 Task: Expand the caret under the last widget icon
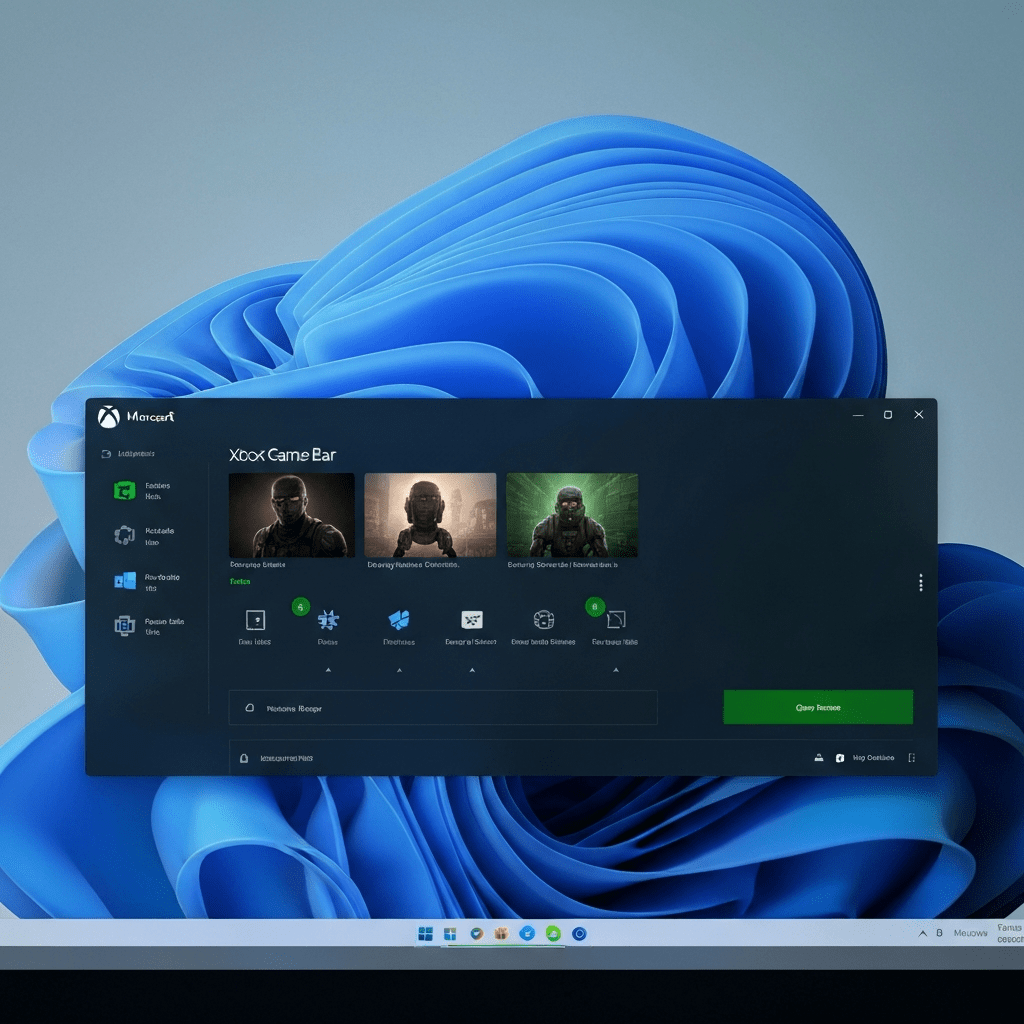(x=616, y=670)
